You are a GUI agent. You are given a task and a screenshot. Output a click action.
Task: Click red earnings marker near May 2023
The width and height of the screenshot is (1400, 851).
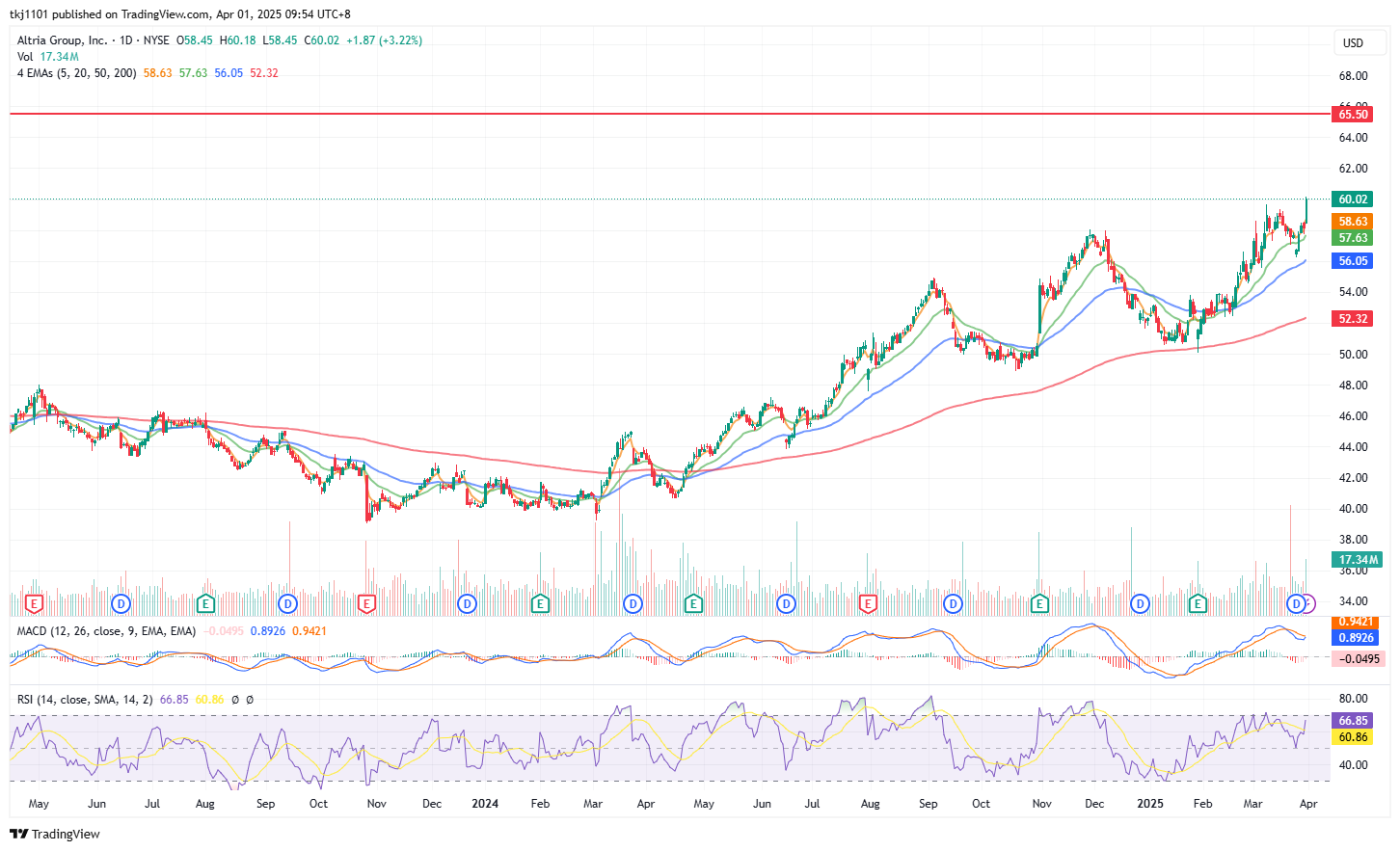click(34, 604)
